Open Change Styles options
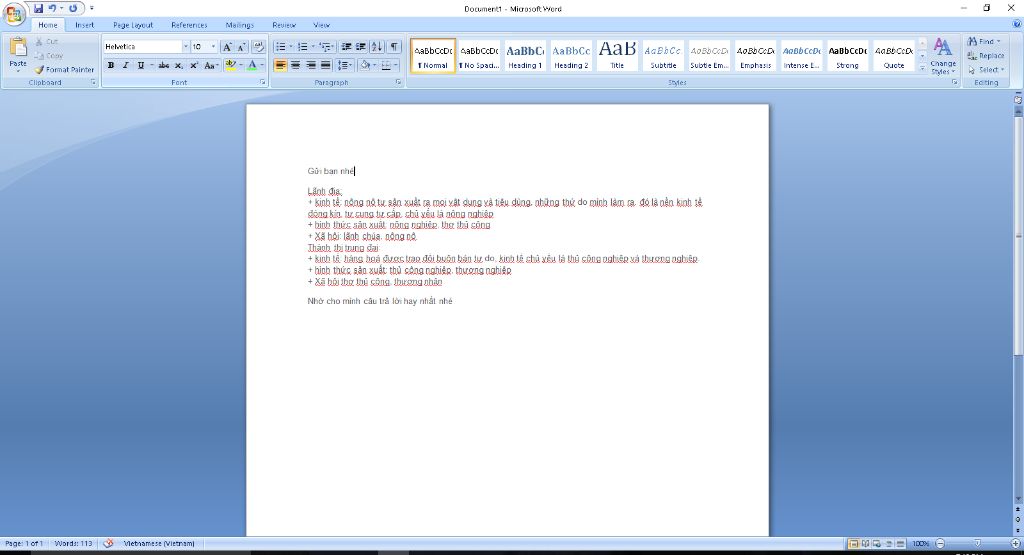Image resolution: width=1024 pixels, height=555 pixels. click(942, 56)
